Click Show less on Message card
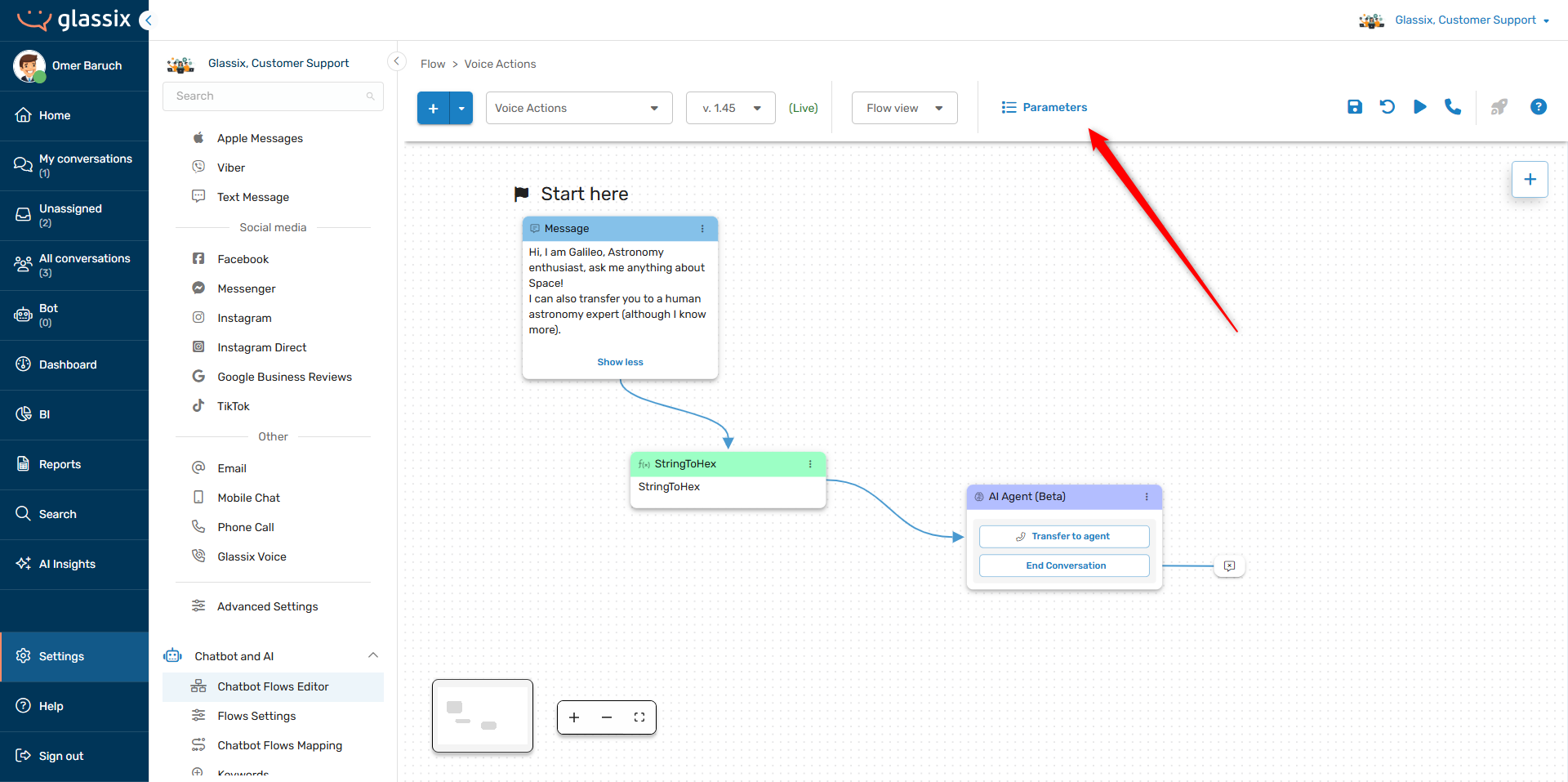Image resolution: width=1568 pixels, height=782 pixels. tap(620, 362)
